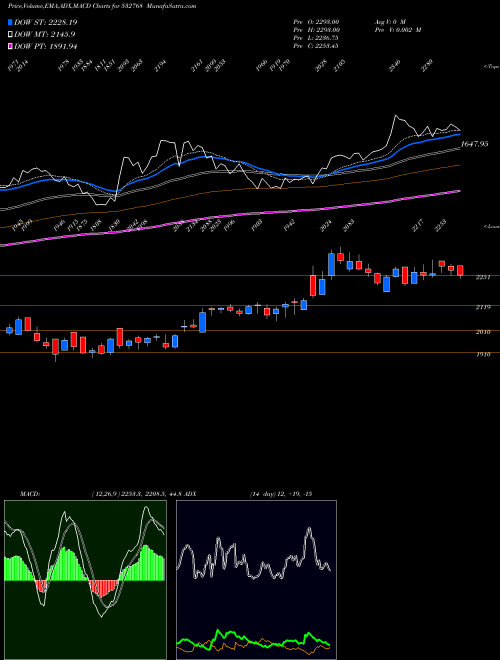Click the 1910 price level label

pos(483,355)
